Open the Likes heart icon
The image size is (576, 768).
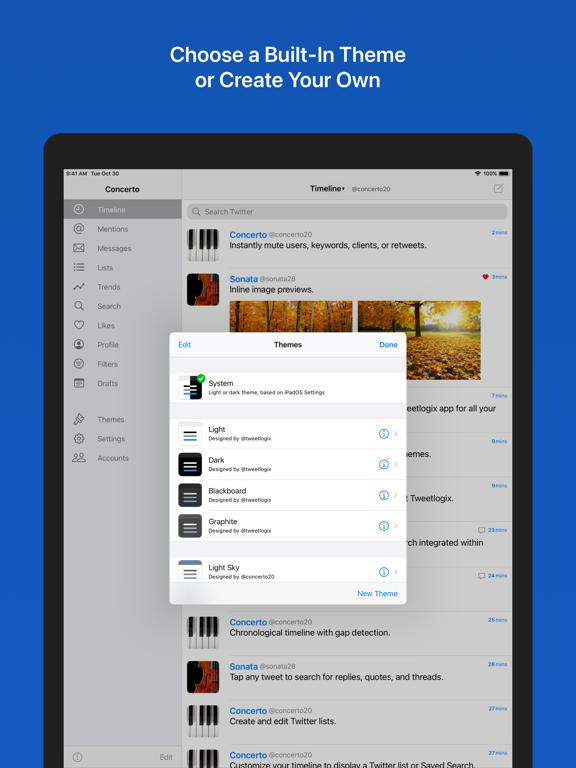click(79, 325)
